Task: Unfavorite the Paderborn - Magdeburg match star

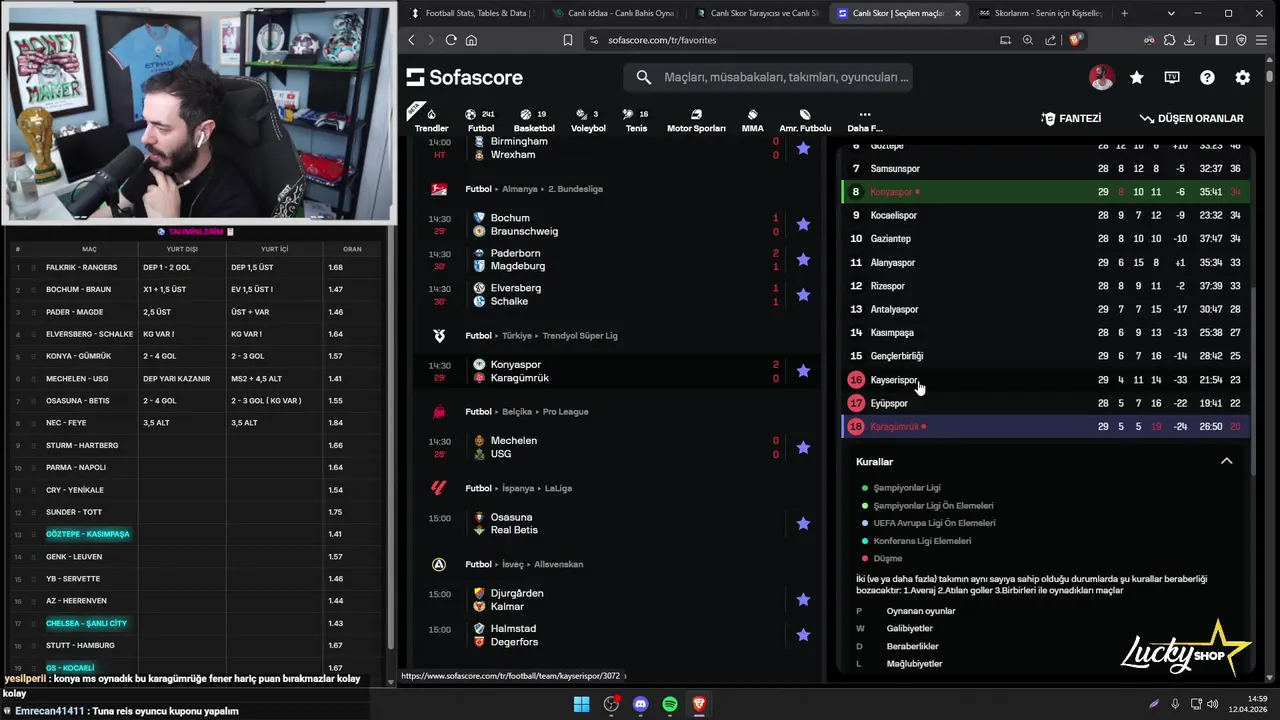Action: coord(803,259)
